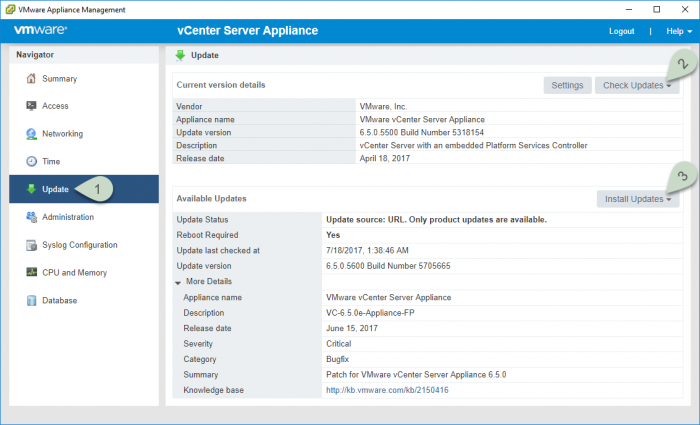
Task: Click the 'vCenter Server Appliance' banner title
Action: coord(247,30)
